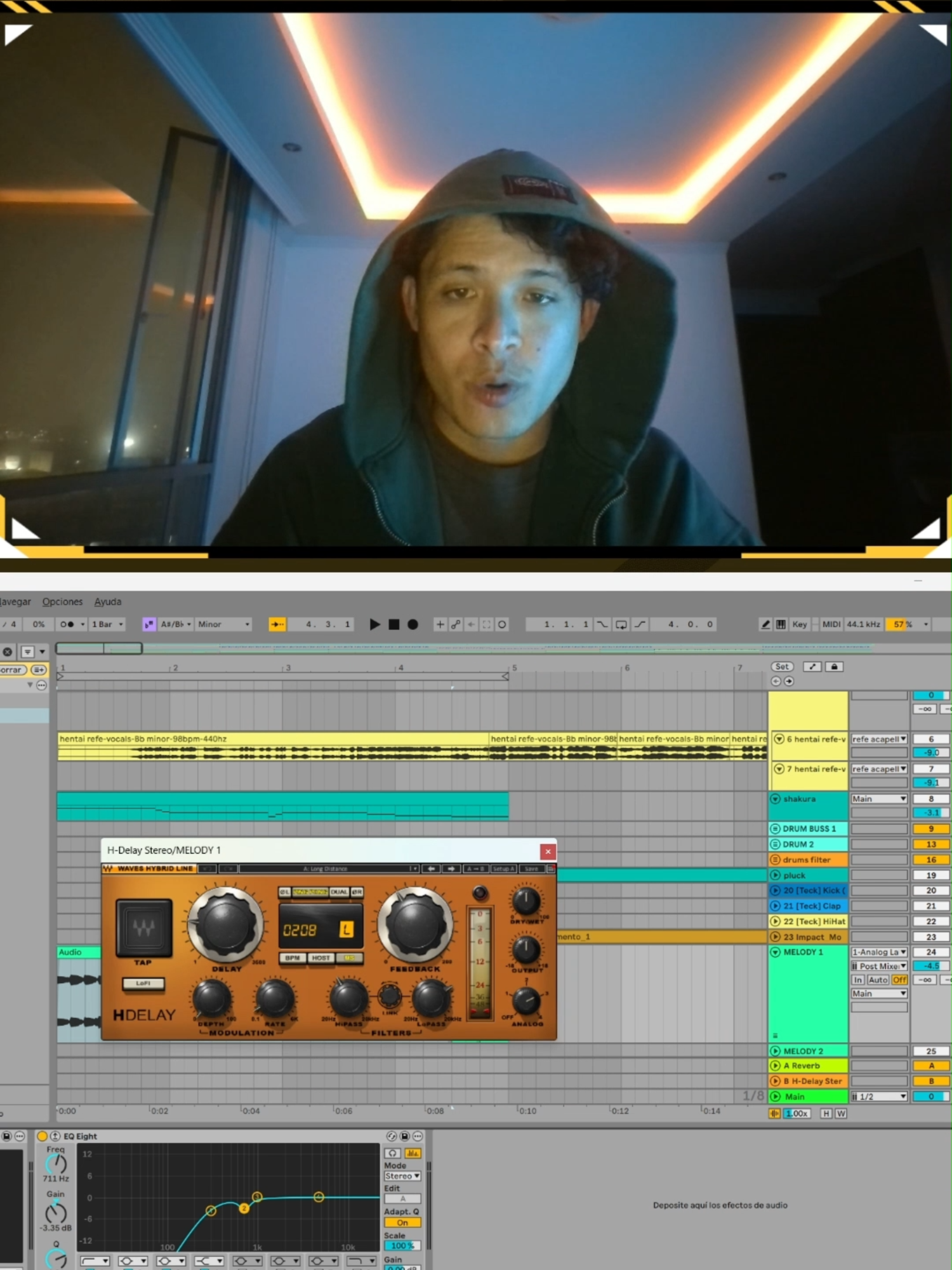Click the H-Delay DRY/WET knob

coord(526,900)
